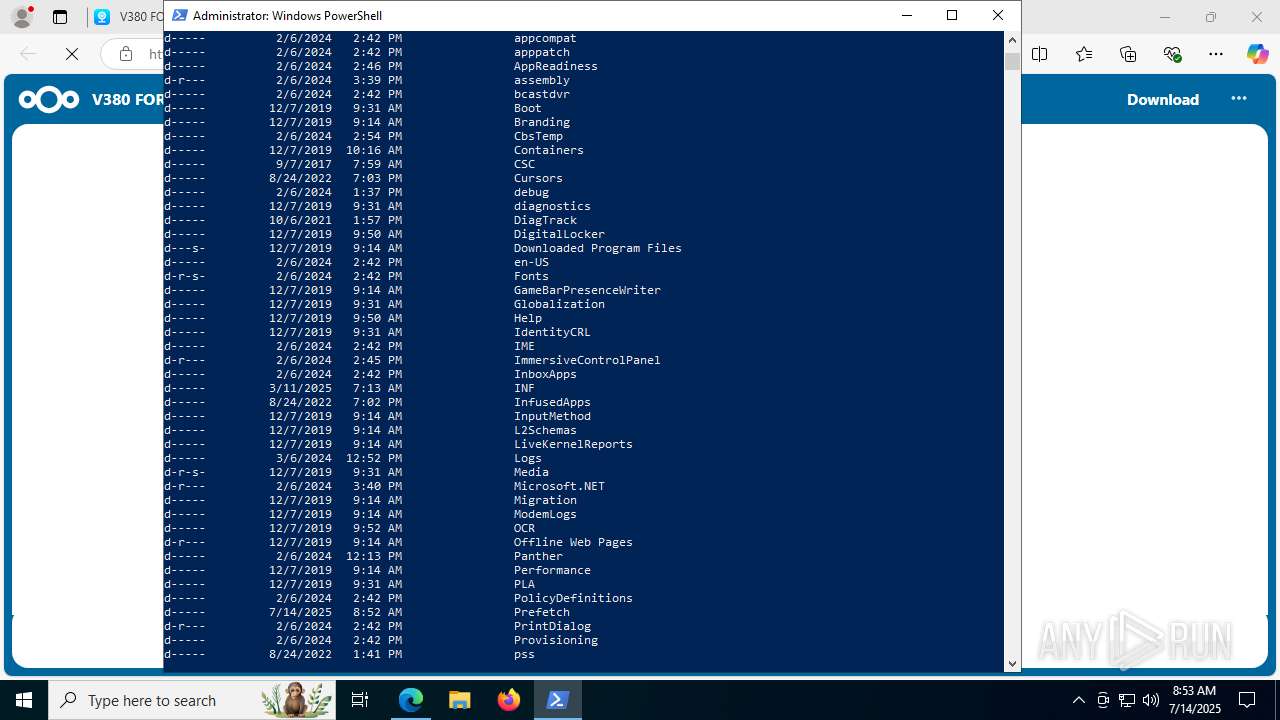Screen dimensions: 1280x720
Task: Open Edge tab actions menu icon
Action: (x=60, y=17)
